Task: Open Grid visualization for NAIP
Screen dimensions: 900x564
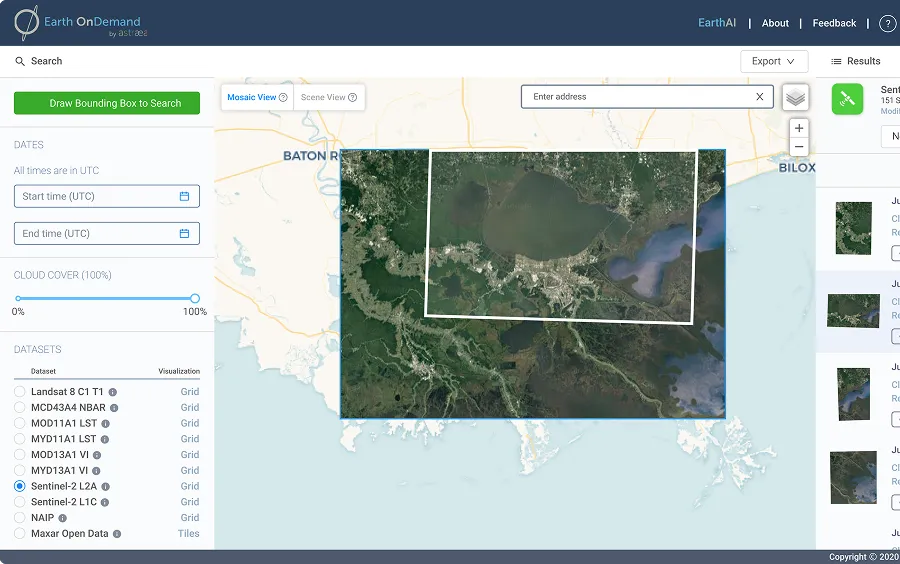Action: tap(190, 518)
